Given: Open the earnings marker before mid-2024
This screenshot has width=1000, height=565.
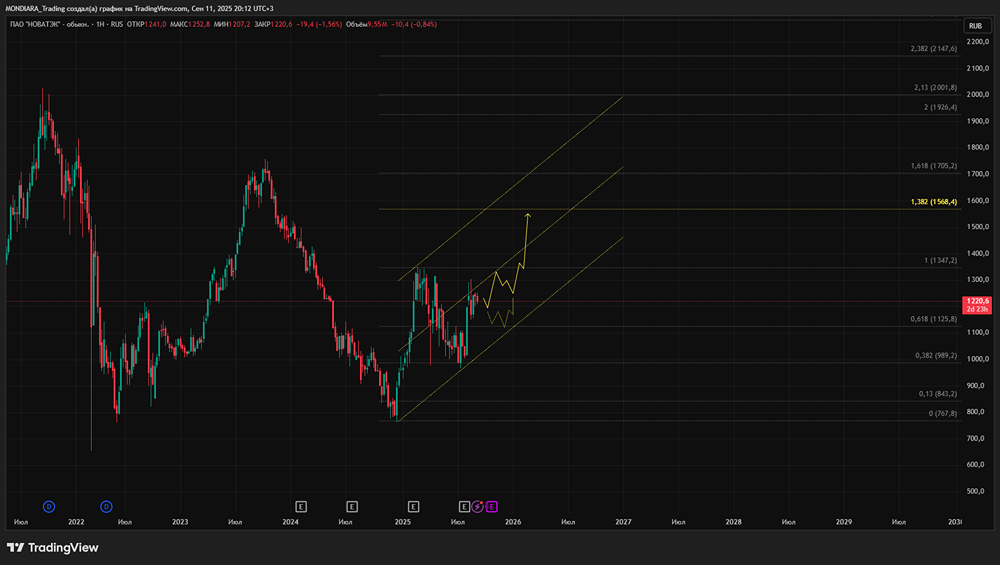Looking at the screenshot, I should [x=352, y=507].
